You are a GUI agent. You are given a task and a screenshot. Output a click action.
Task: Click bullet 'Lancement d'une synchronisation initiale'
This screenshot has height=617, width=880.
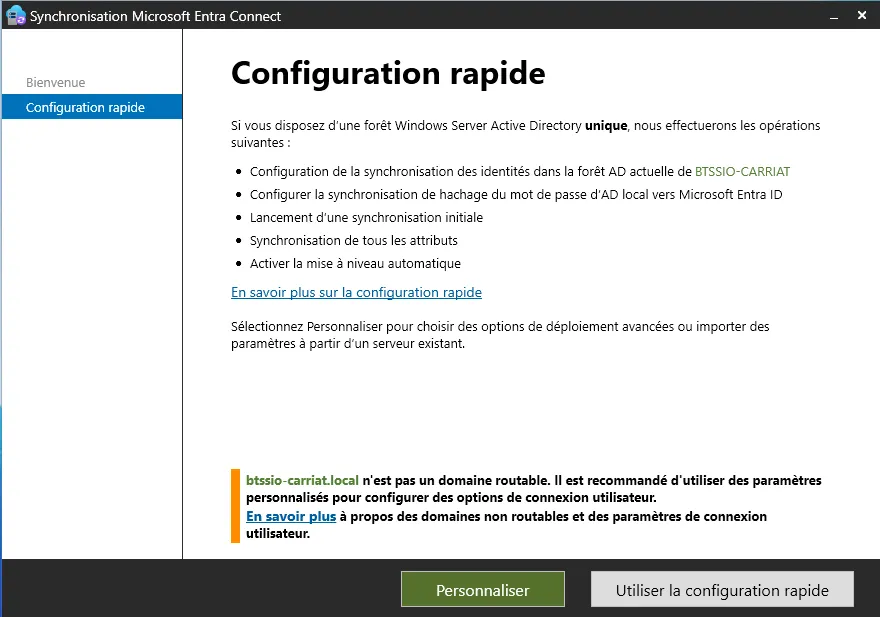coord(366,218)
